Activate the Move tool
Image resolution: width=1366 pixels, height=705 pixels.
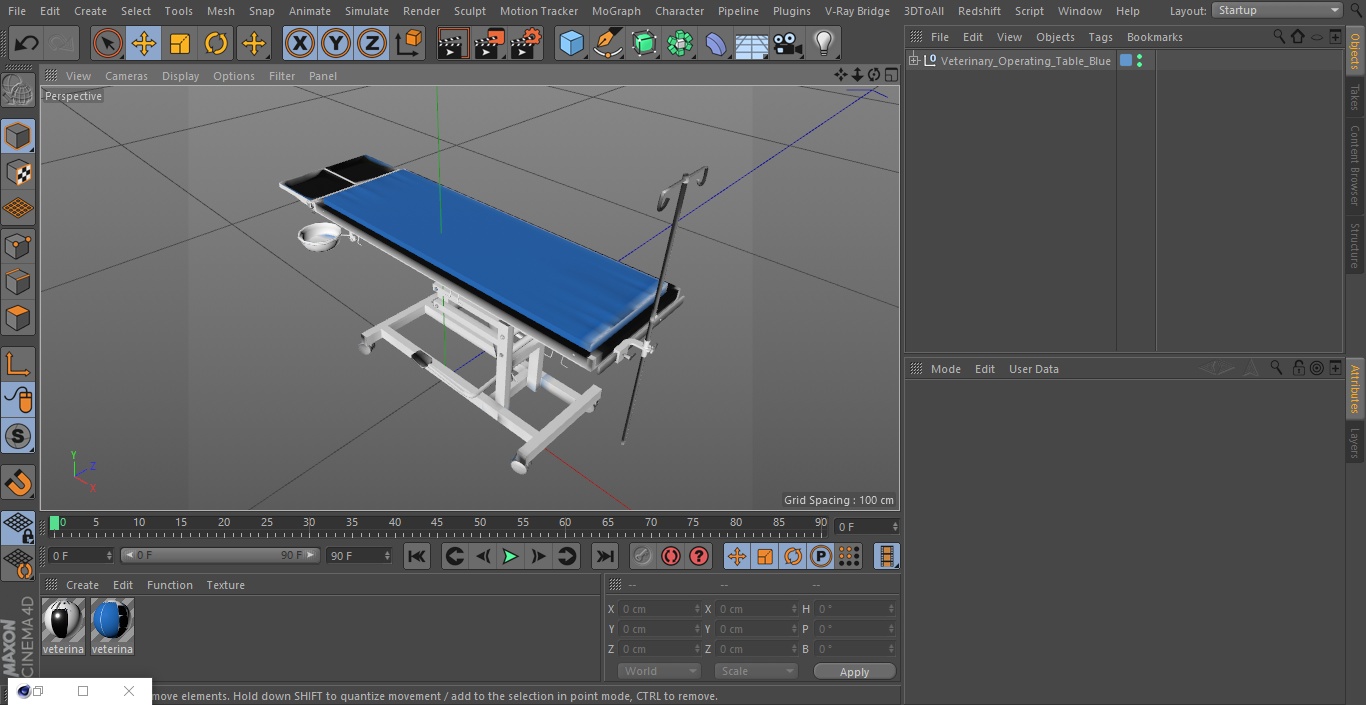pyautogui.click(x=144, y=43)
